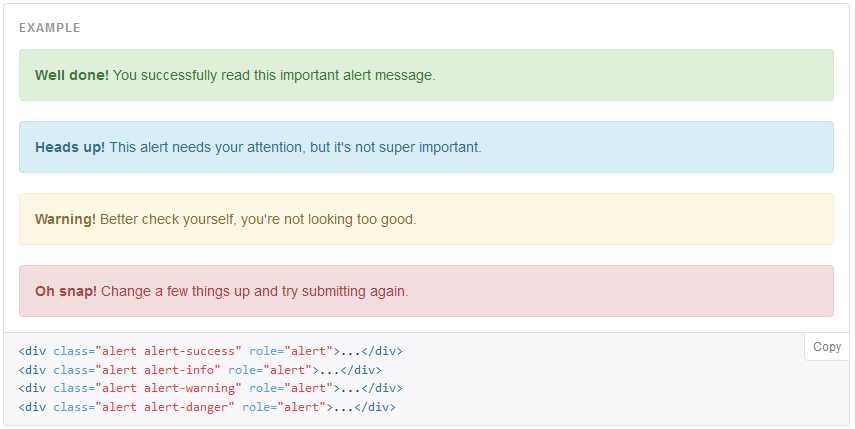Click the Copy button

827,346
